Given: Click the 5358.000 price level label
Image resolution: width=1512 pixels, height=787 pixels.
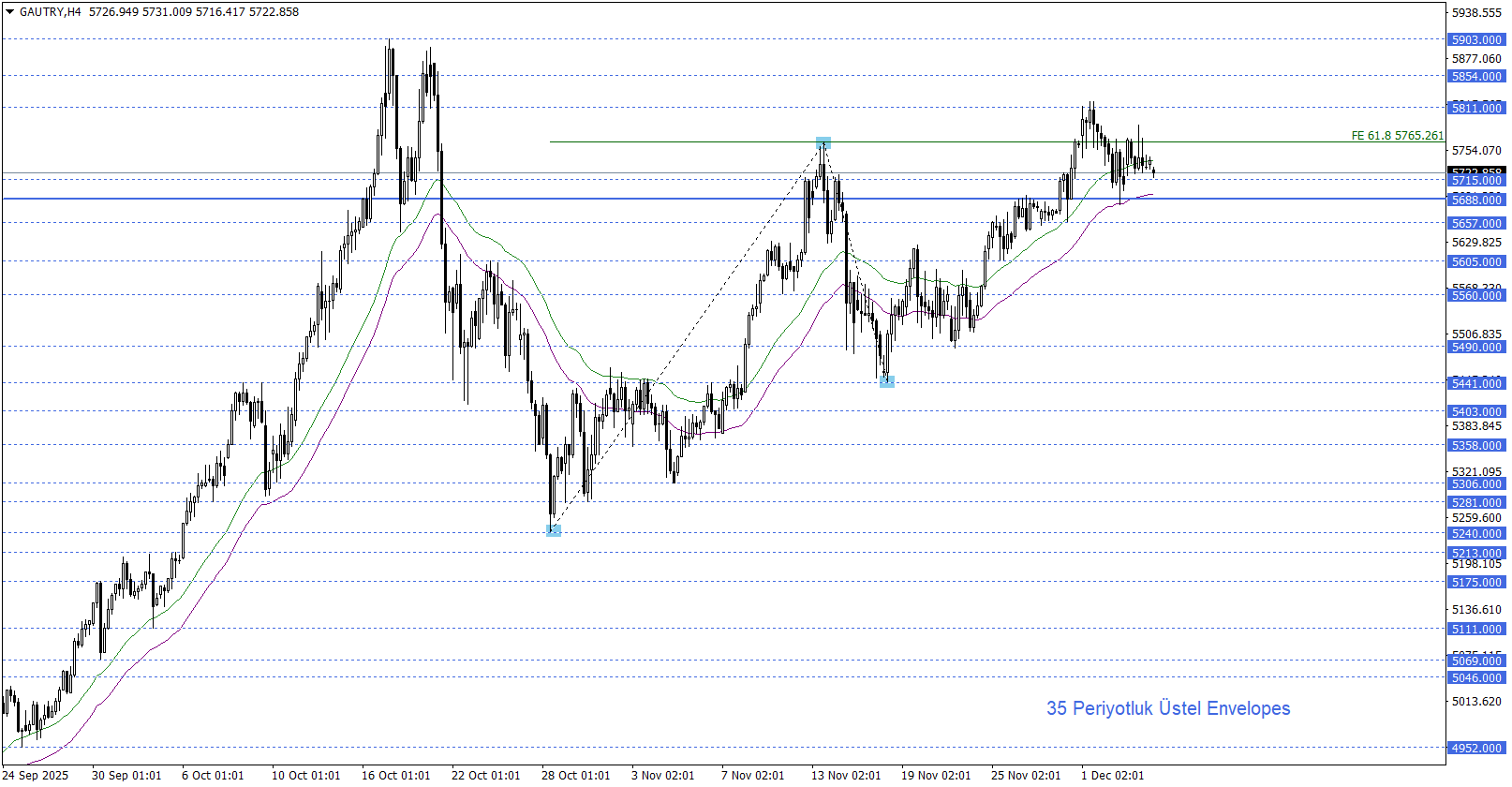Looking at the screenshot, I should [x=1476, y=446].
